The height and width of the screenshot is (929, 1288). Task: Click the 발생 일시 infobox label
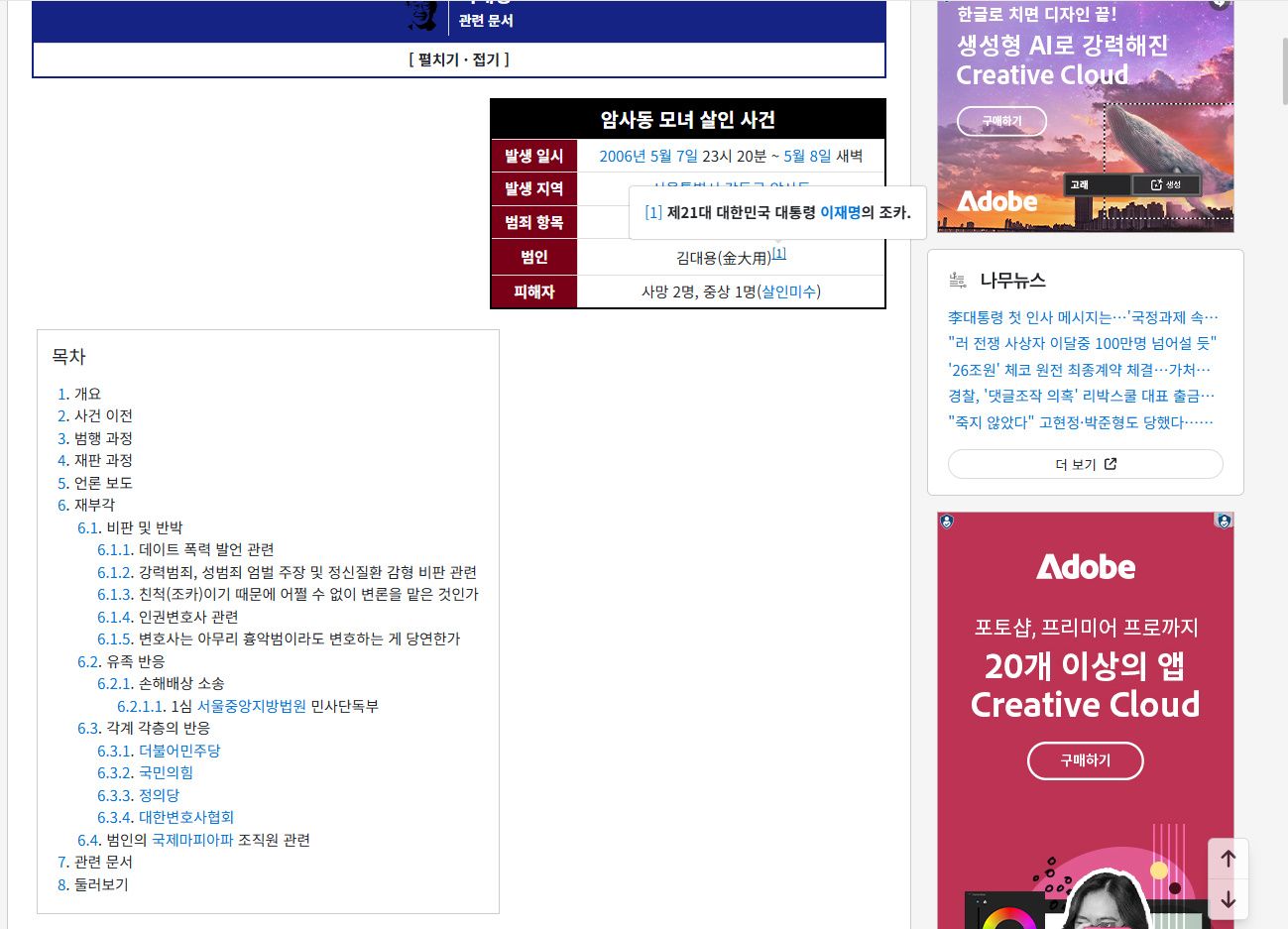[533, 156]
